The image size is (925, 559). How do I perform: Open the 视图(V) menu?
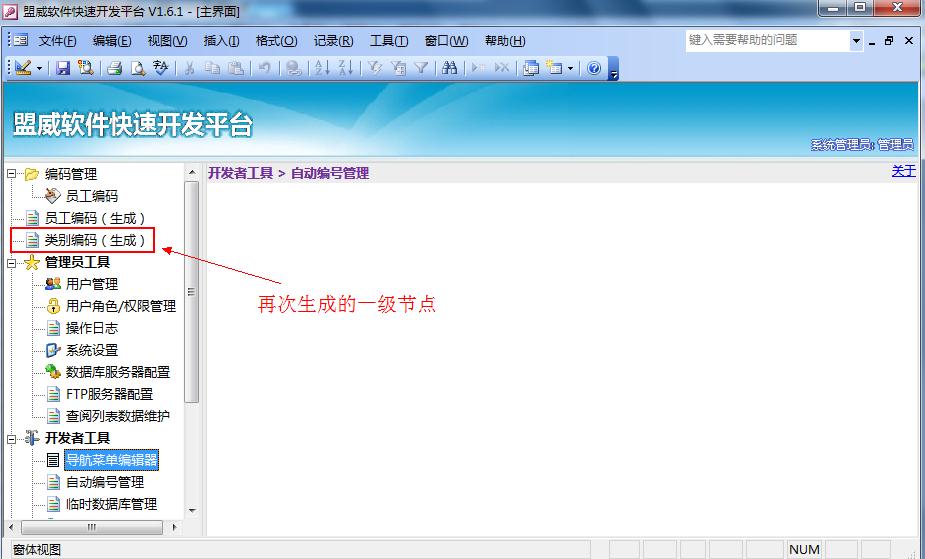[x=168, y=41]
